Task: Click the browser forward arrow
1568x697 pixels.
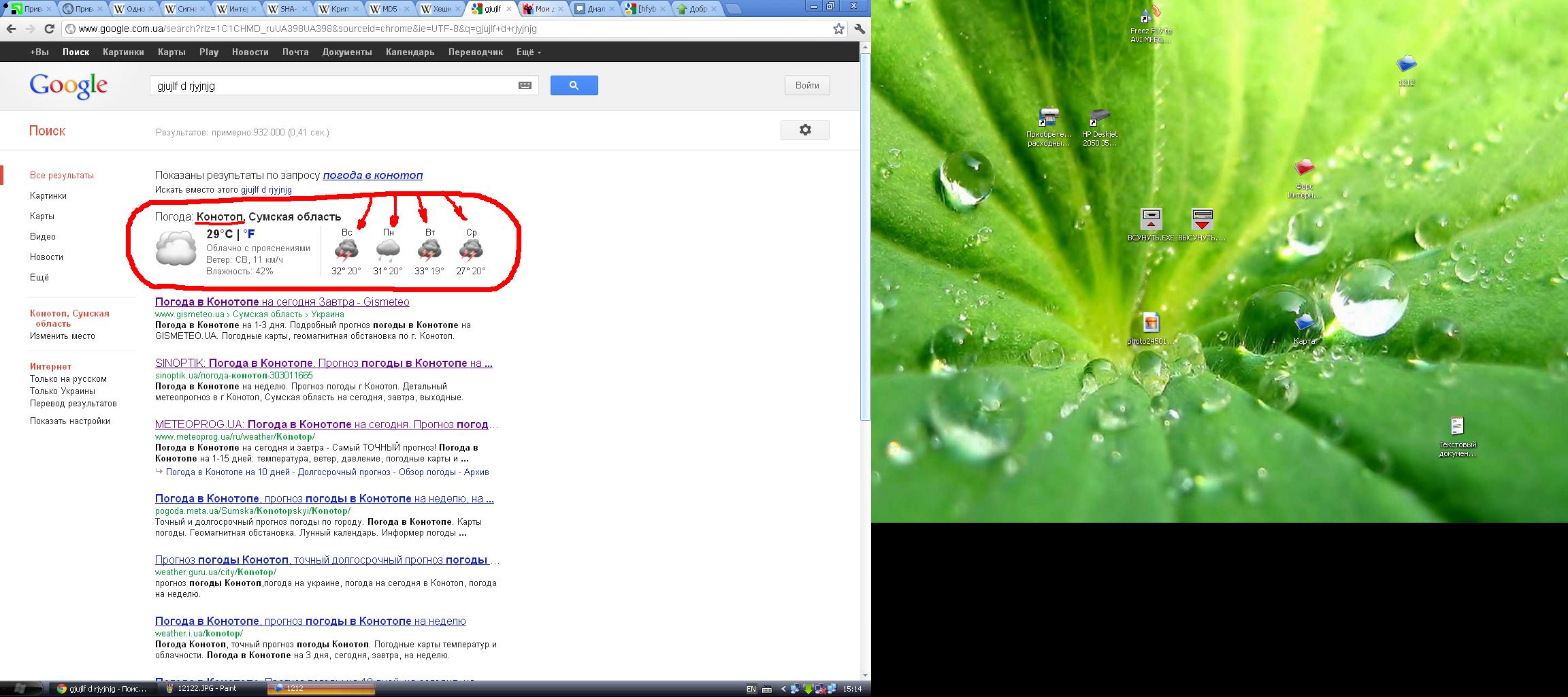Action: pos(30,29)
